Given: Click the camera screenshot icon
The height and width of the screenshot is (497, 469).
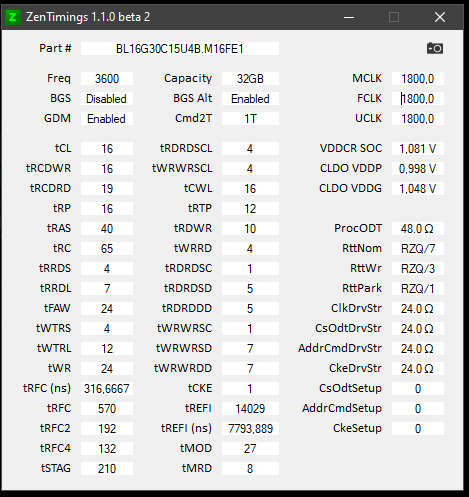Looking at the screenshot, I should (435, 48).
